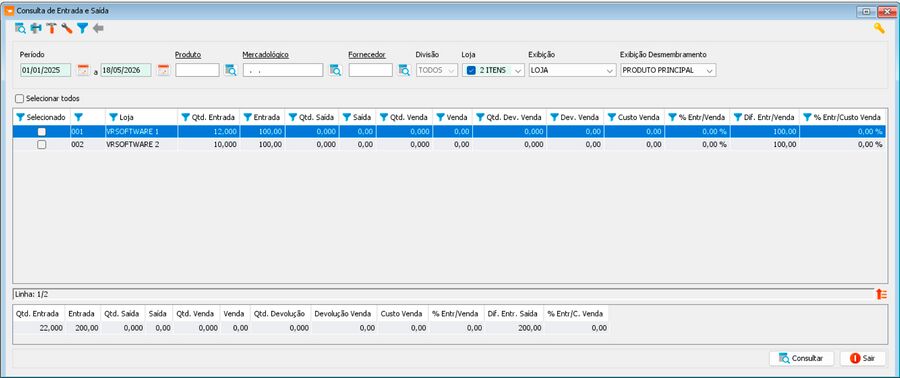The image size is (900, 378).
Task: Click the end date field 18/05/2026
Action: (x=126, y=70)
